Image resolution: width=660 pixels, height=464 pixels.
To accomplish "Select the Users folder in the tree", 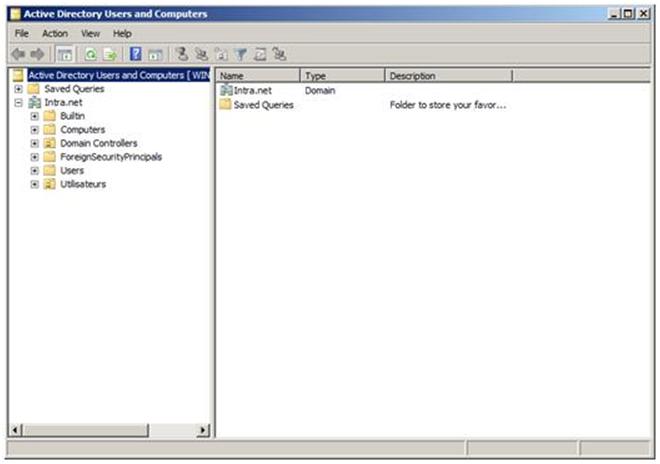I will click(x=72, y=171).
